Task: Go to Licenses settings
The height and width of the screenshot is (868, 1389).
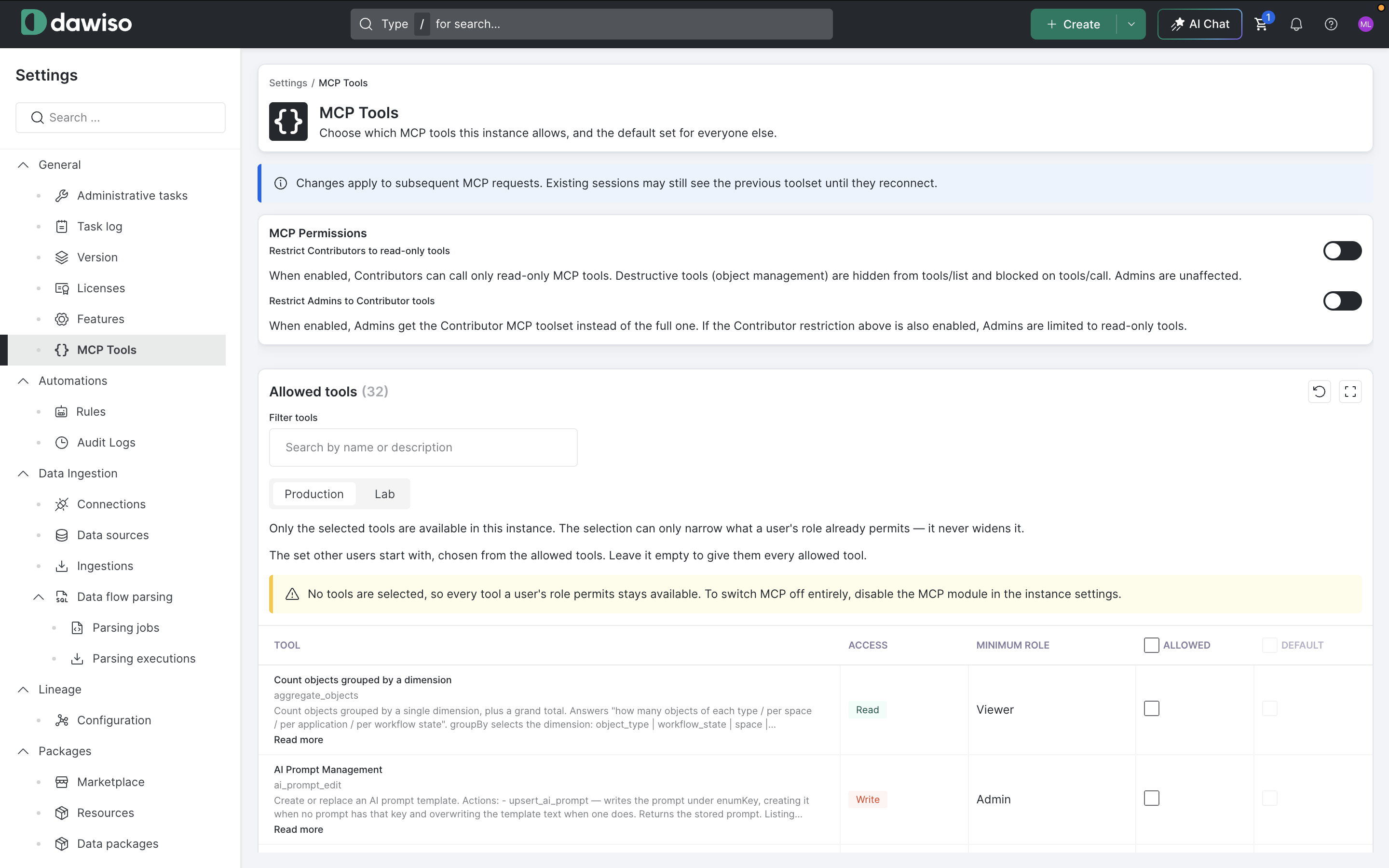Action: tap(100, 288)
